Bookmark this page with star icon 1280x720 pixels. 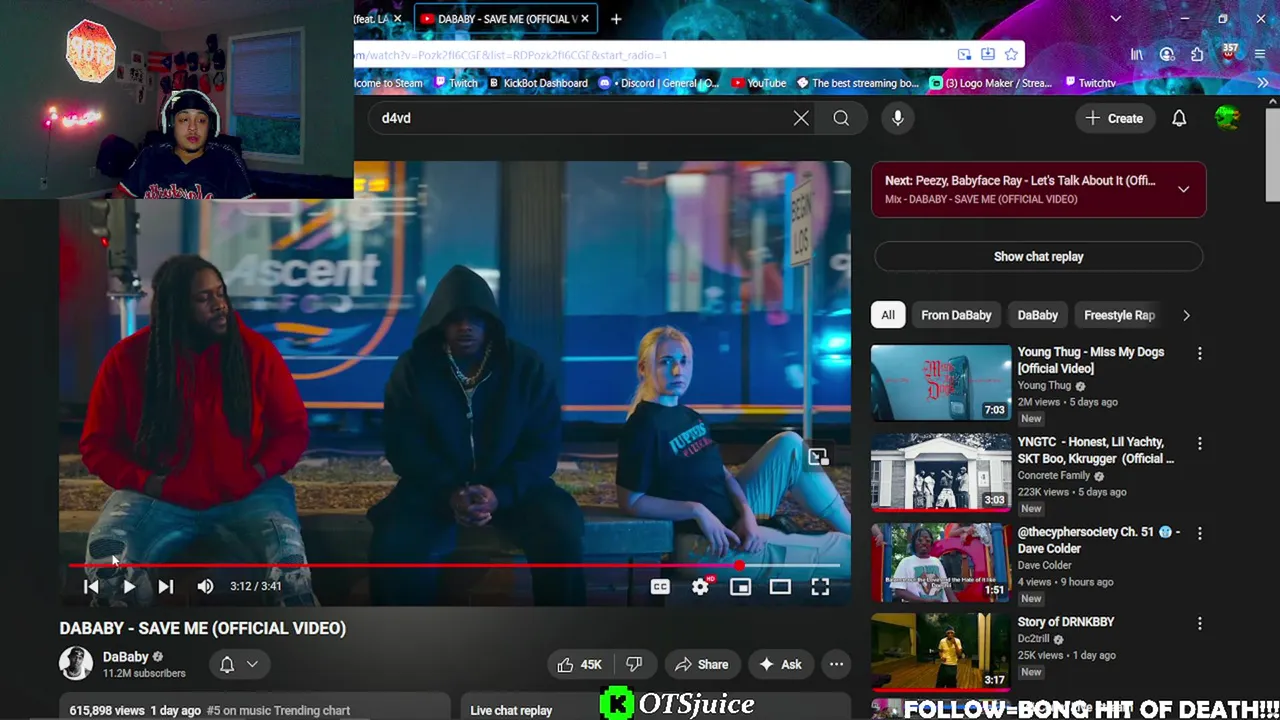pos(1011,55)
